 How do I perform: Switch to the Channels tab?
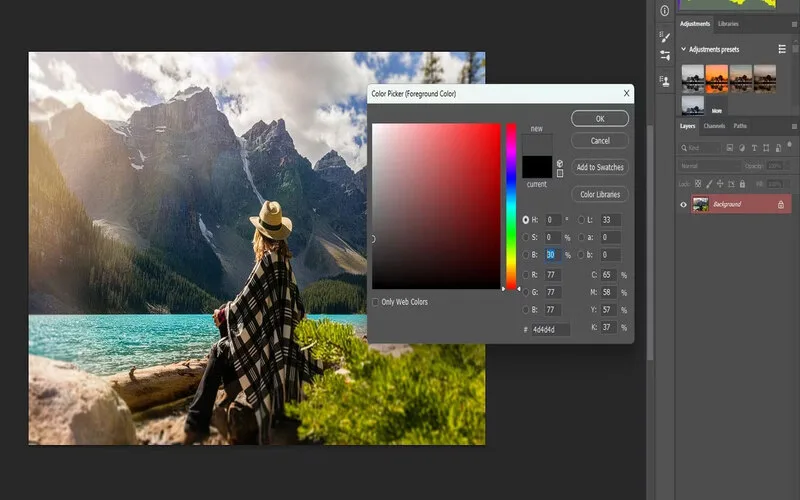tap(714, 126)
